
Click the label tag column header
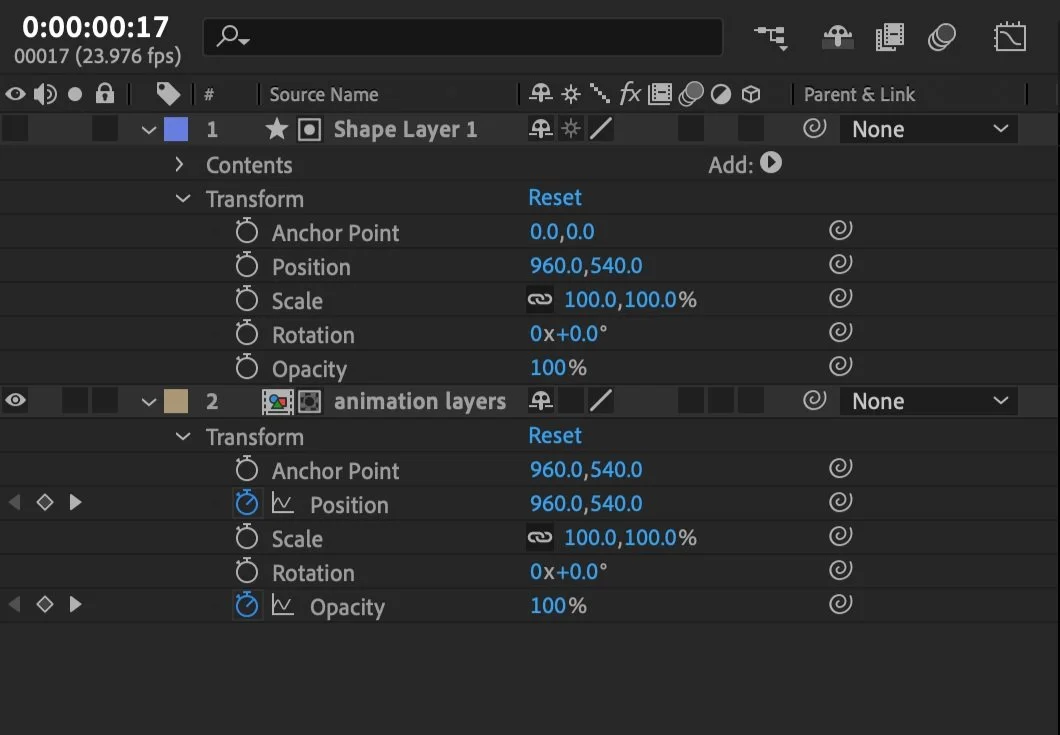tap(168, 94)
